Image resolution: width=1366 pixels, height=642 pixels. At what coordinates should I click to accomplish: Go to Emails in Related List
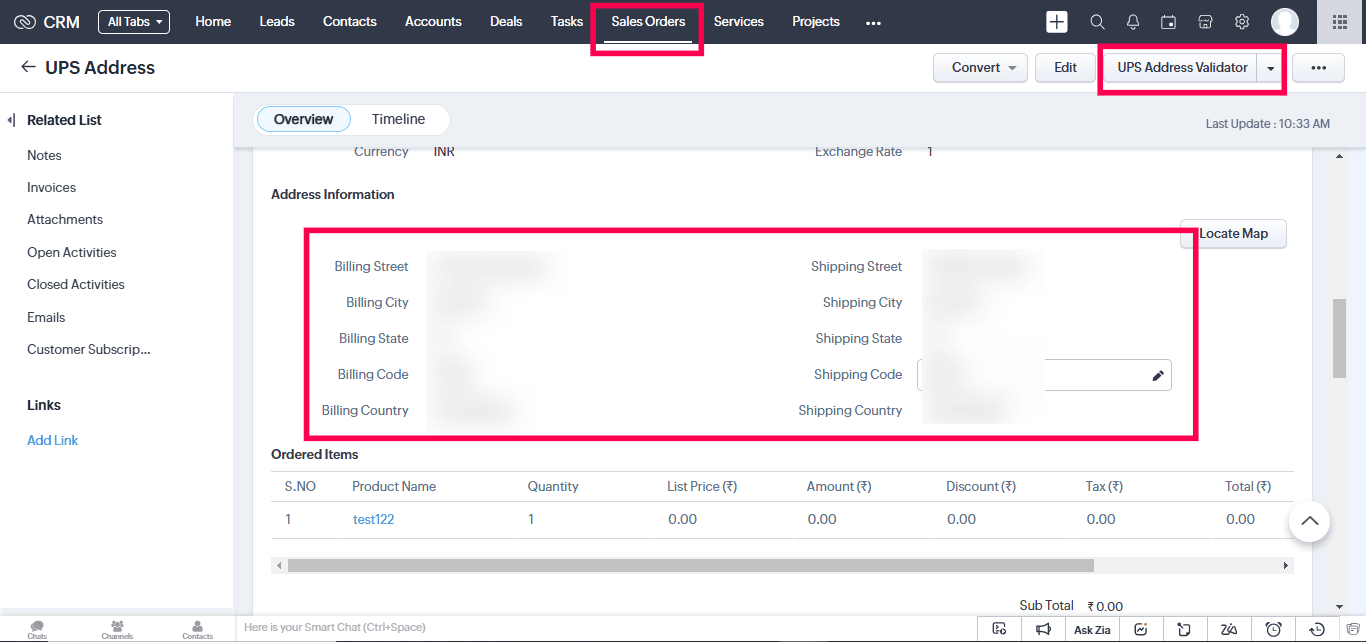click(x=46, y=317)
